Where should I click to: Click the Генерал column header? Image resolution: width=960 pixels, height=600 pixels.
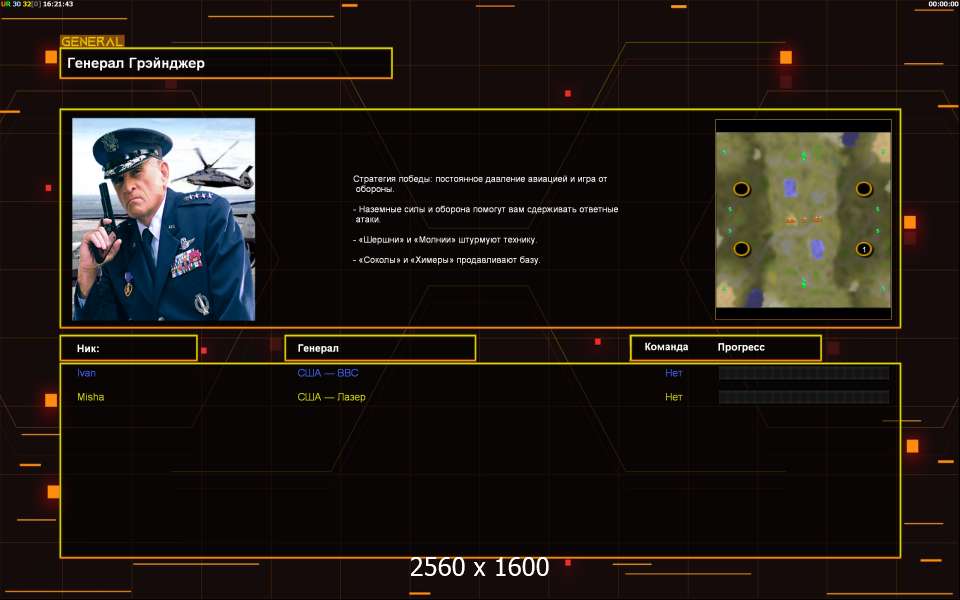[380, 348]
